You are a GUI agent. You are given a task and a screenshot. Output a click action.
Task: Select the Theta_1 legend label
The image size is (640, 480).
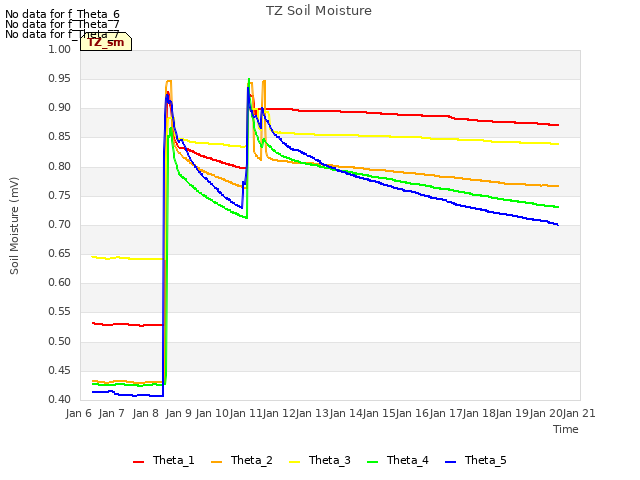coord(173,460)
